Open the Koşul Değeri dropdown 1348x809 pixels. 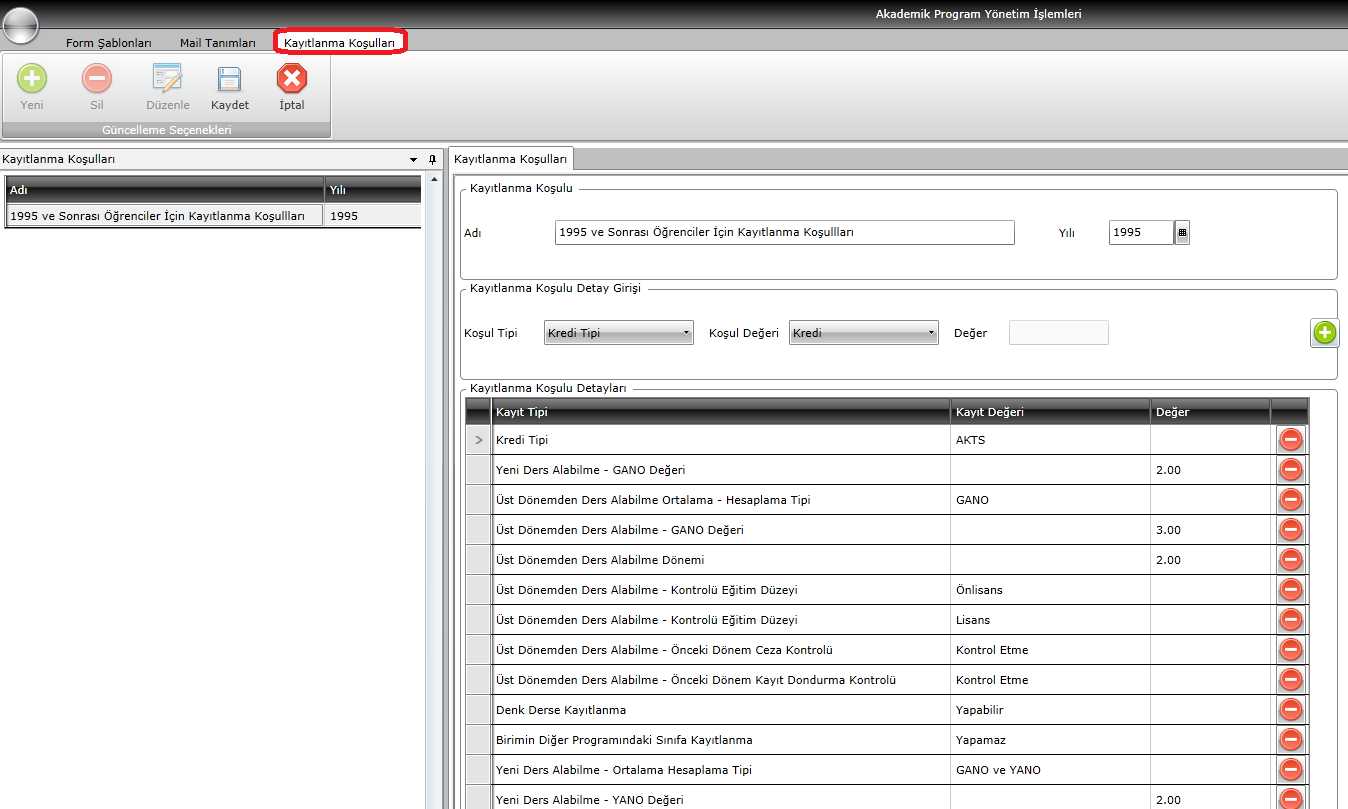pos(864,333)
